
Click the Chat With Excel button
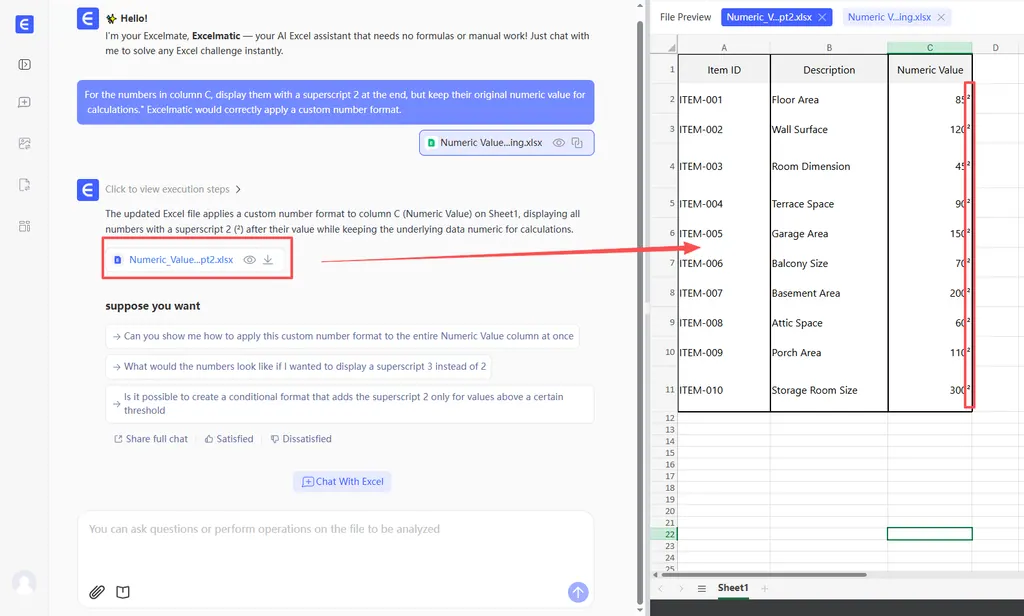tap(342, 482)
